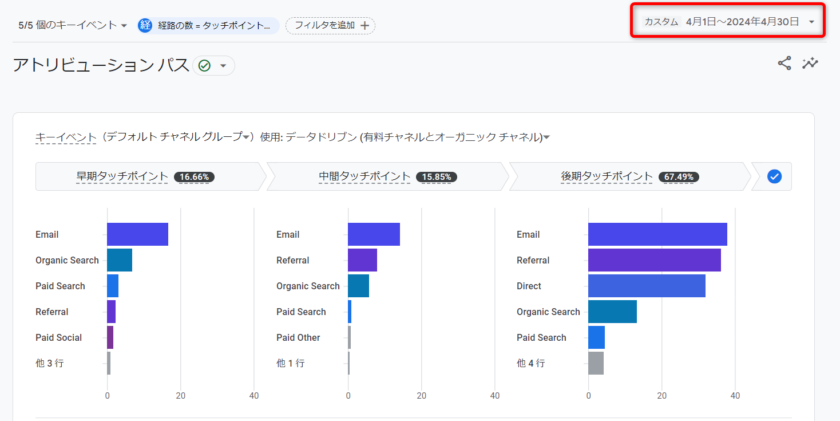Click the blue 経路 filter badge icon
This screenshot has width=840, height=421.
[x=145, y=26]
